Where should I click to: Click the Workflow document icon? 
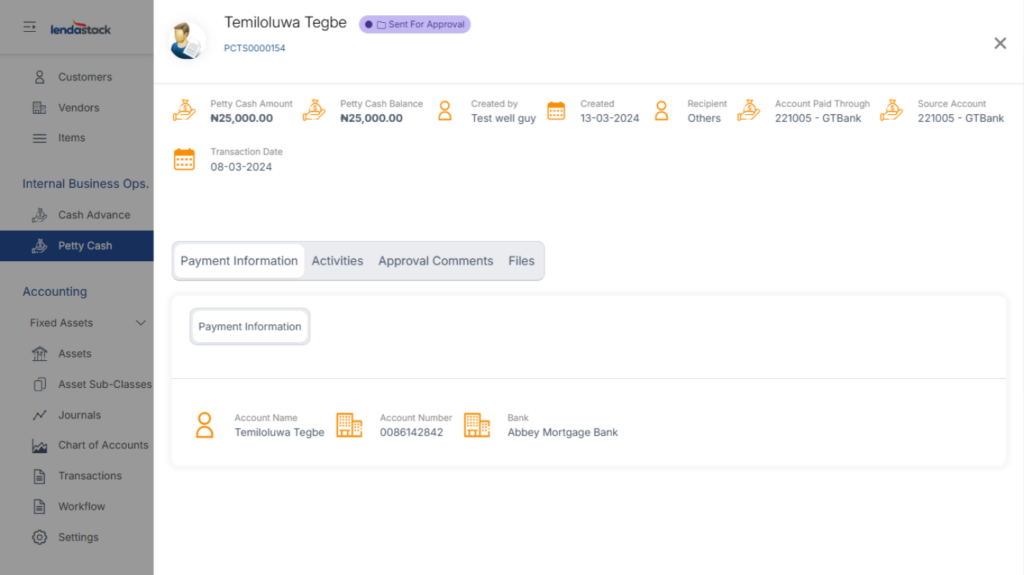40,507
